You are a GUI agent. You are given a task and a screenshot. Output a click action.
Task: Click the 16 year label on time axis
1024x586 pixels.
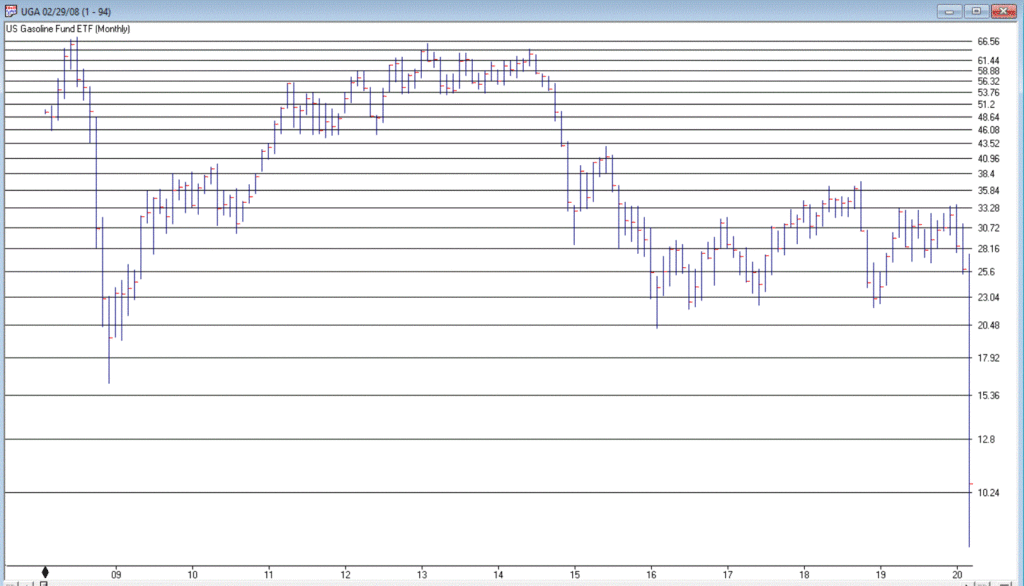[651, 575]
